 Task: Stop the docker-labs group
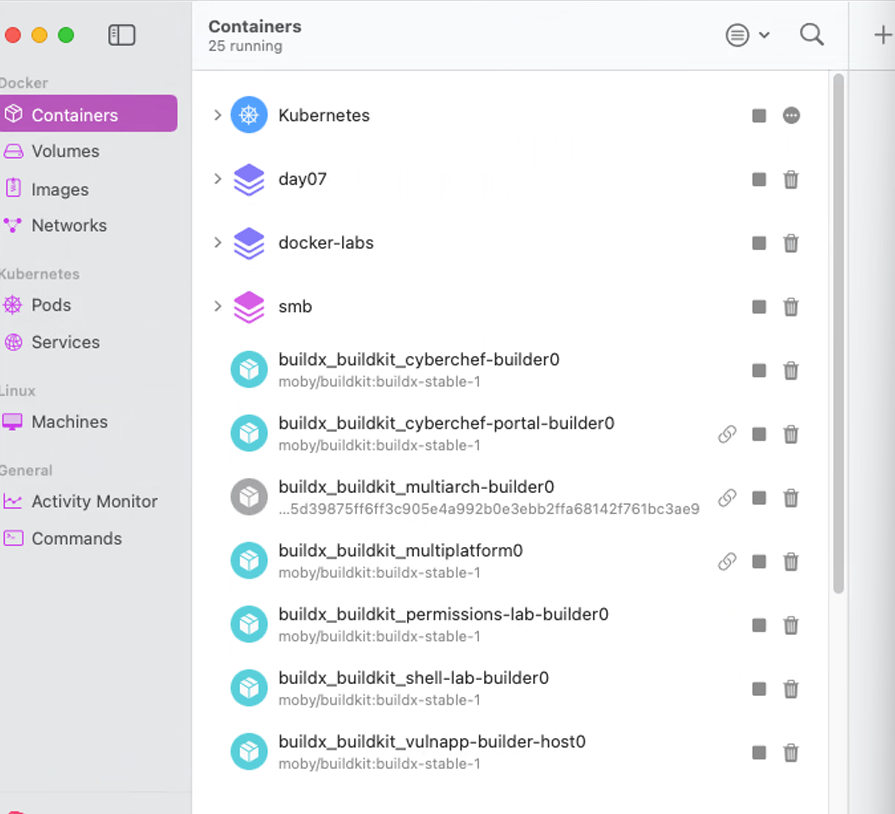click(x=759, y=243)
